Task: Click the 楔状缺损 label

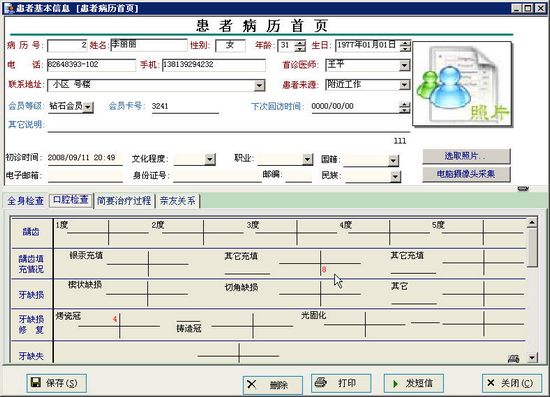Action: coord(85,285)
